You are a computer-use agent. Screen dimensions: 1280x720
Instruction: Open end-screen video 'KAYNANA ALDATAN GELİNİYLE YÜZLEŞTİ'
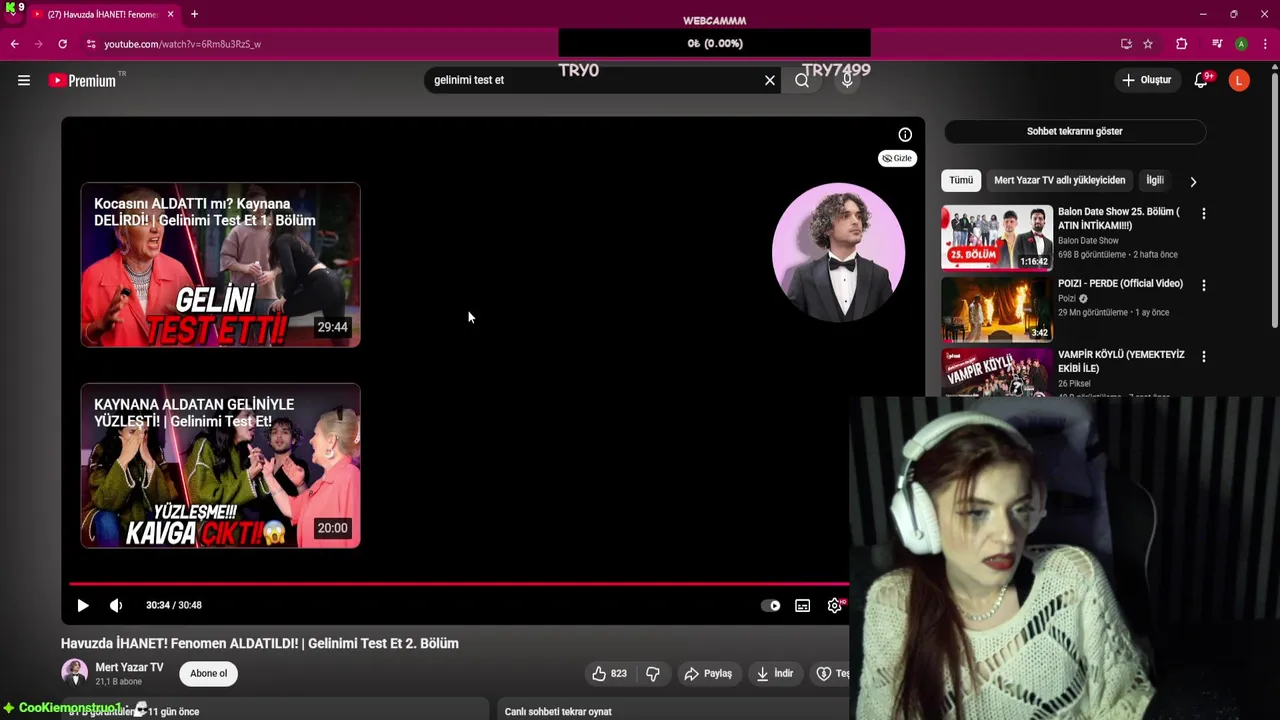[x=220, y=466]
